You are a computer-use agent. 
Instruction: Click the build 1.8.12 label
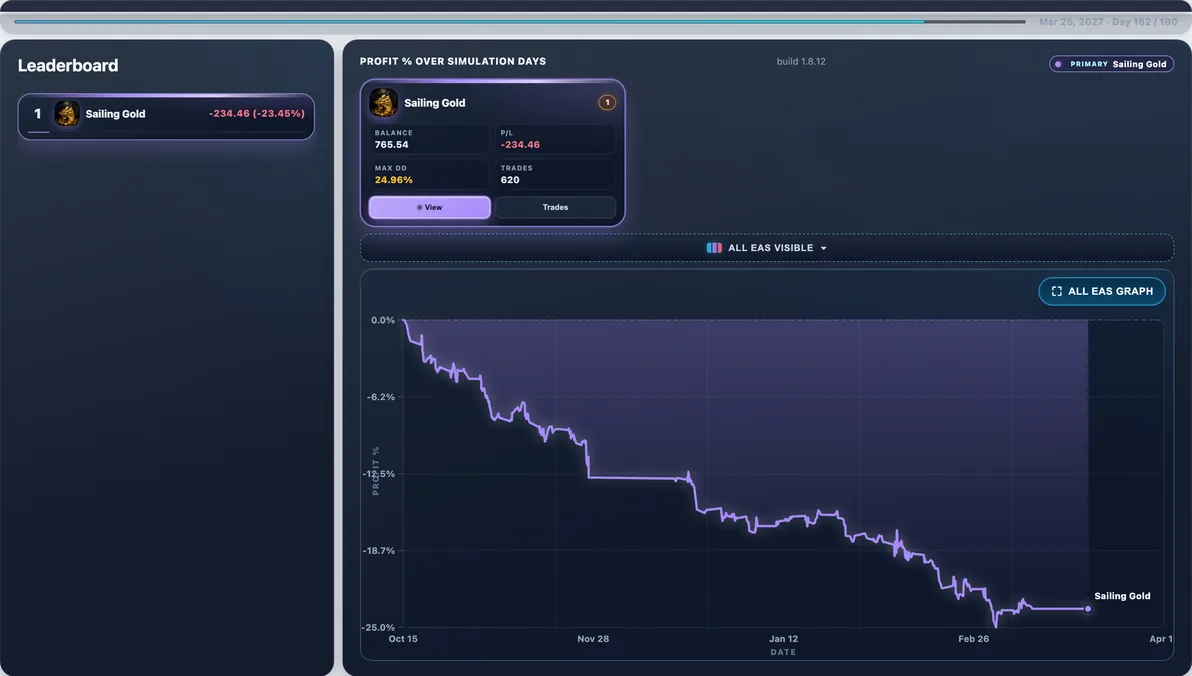[x=800, y=62]
